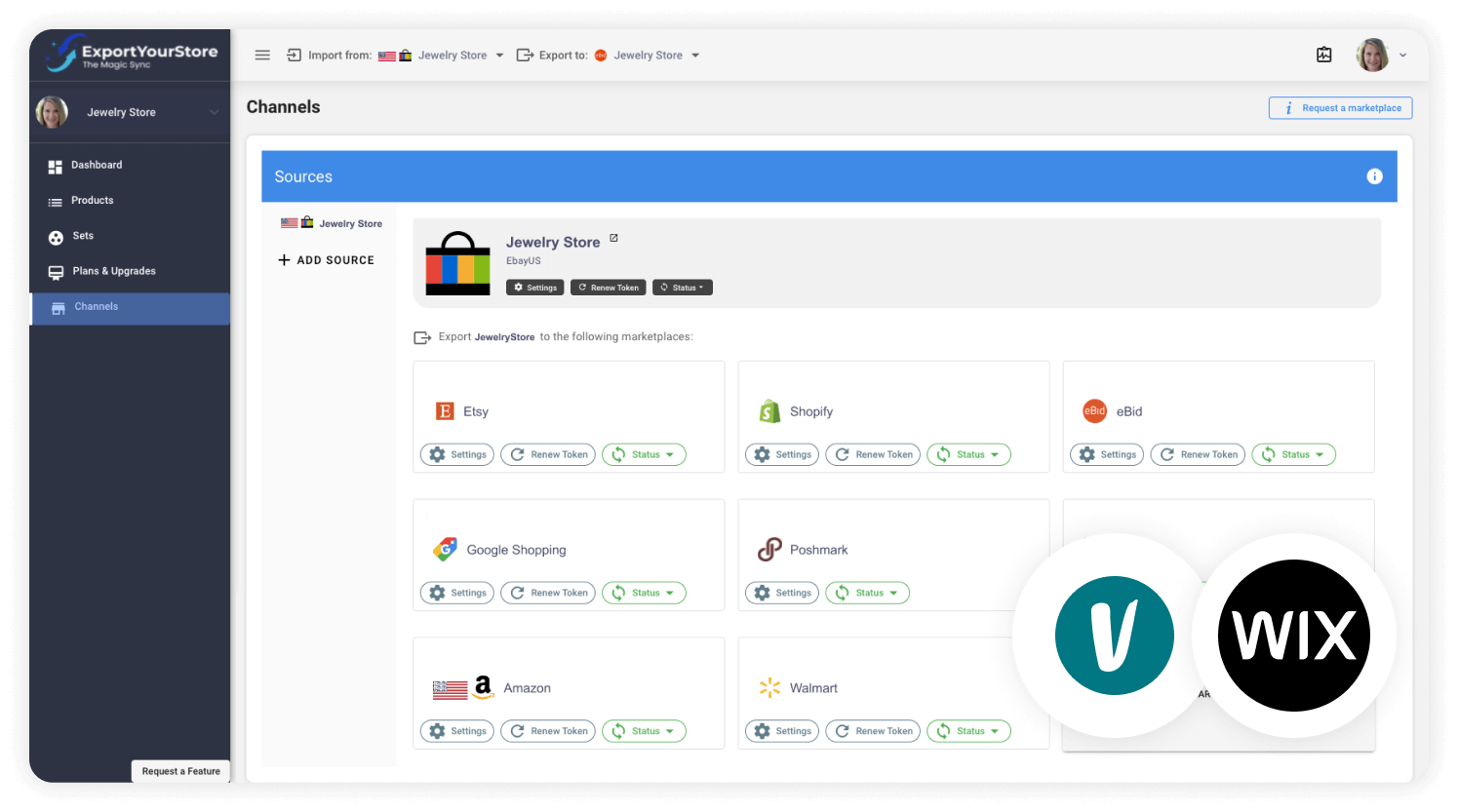
Task: Open the Status dropdown for Etsy
Action: (x=644, y=454)
